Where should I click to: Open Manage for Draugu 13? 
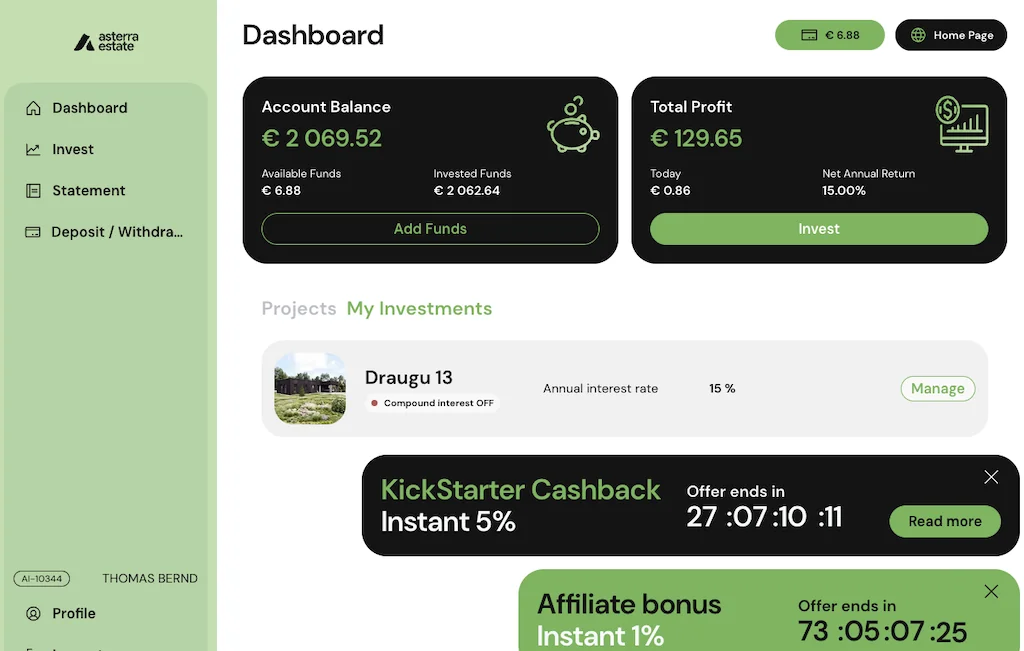(937, 389)
